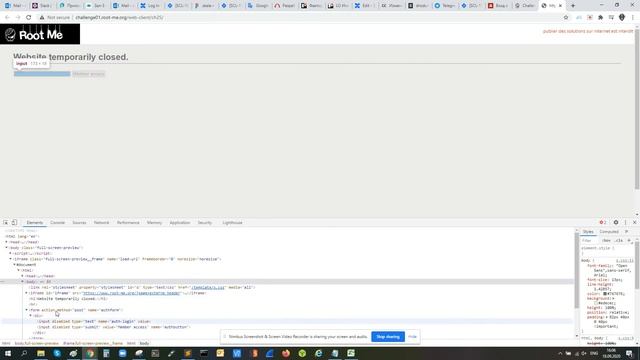Open the notification center icon

pos(629,353)
